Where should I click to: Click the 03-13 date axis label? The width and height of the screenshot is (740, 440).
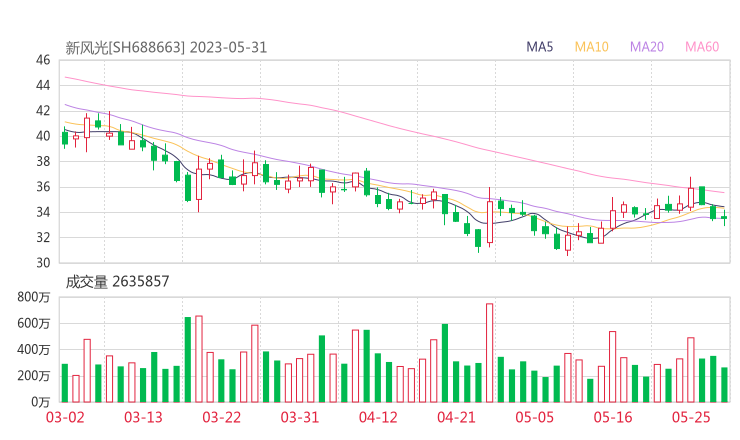coord(143,417)
